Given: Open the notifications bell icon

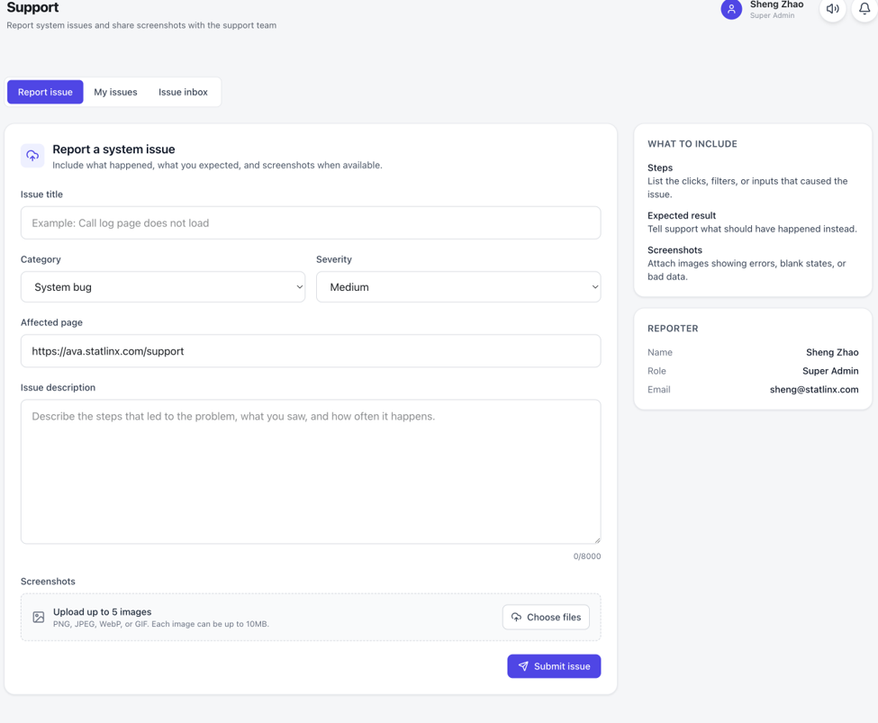Looking at the screenshot, I should coord(865,8).
